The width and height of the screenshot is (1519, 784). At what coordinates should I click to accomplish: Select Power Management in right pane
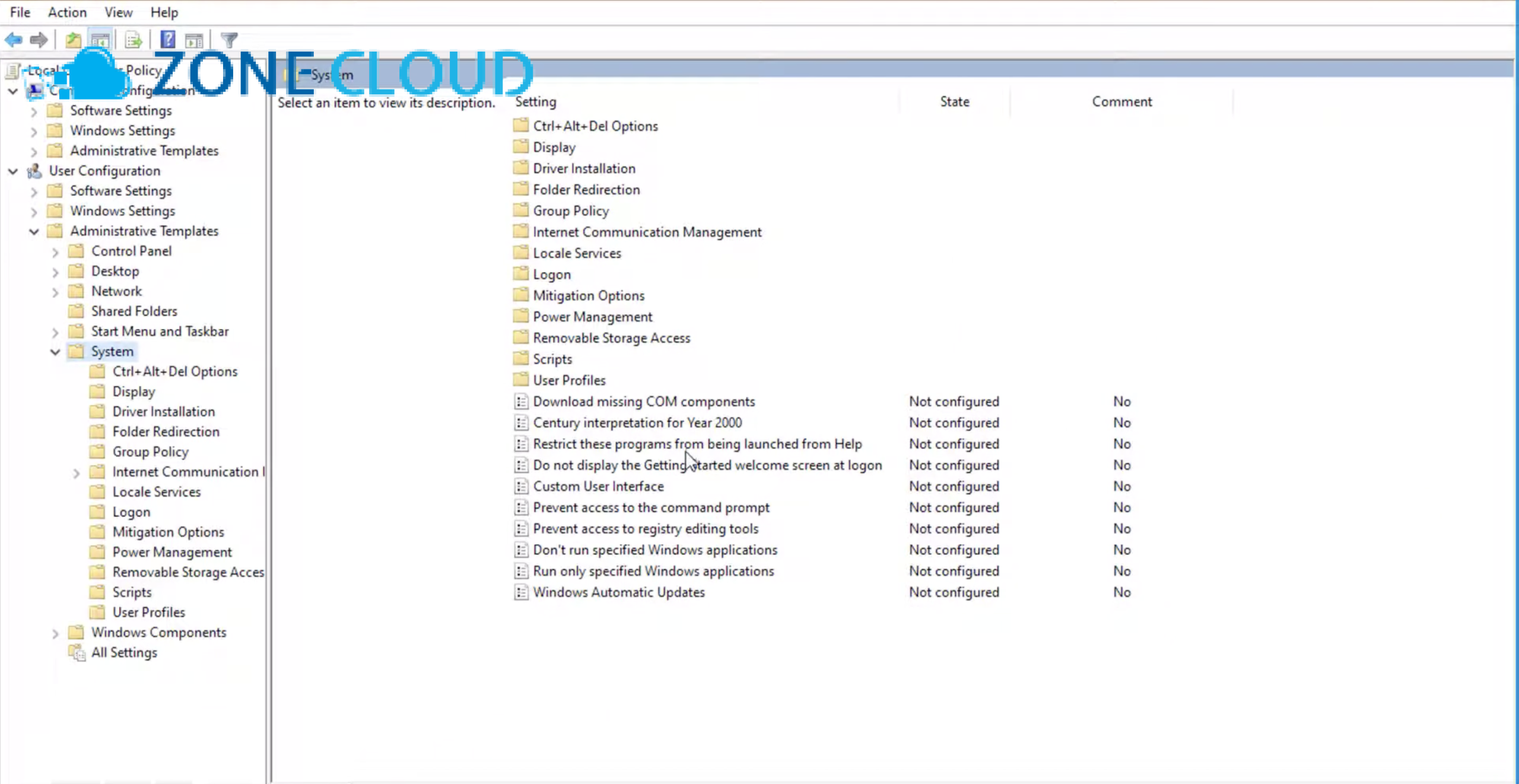pyautogui.click(x=592, y=317)
